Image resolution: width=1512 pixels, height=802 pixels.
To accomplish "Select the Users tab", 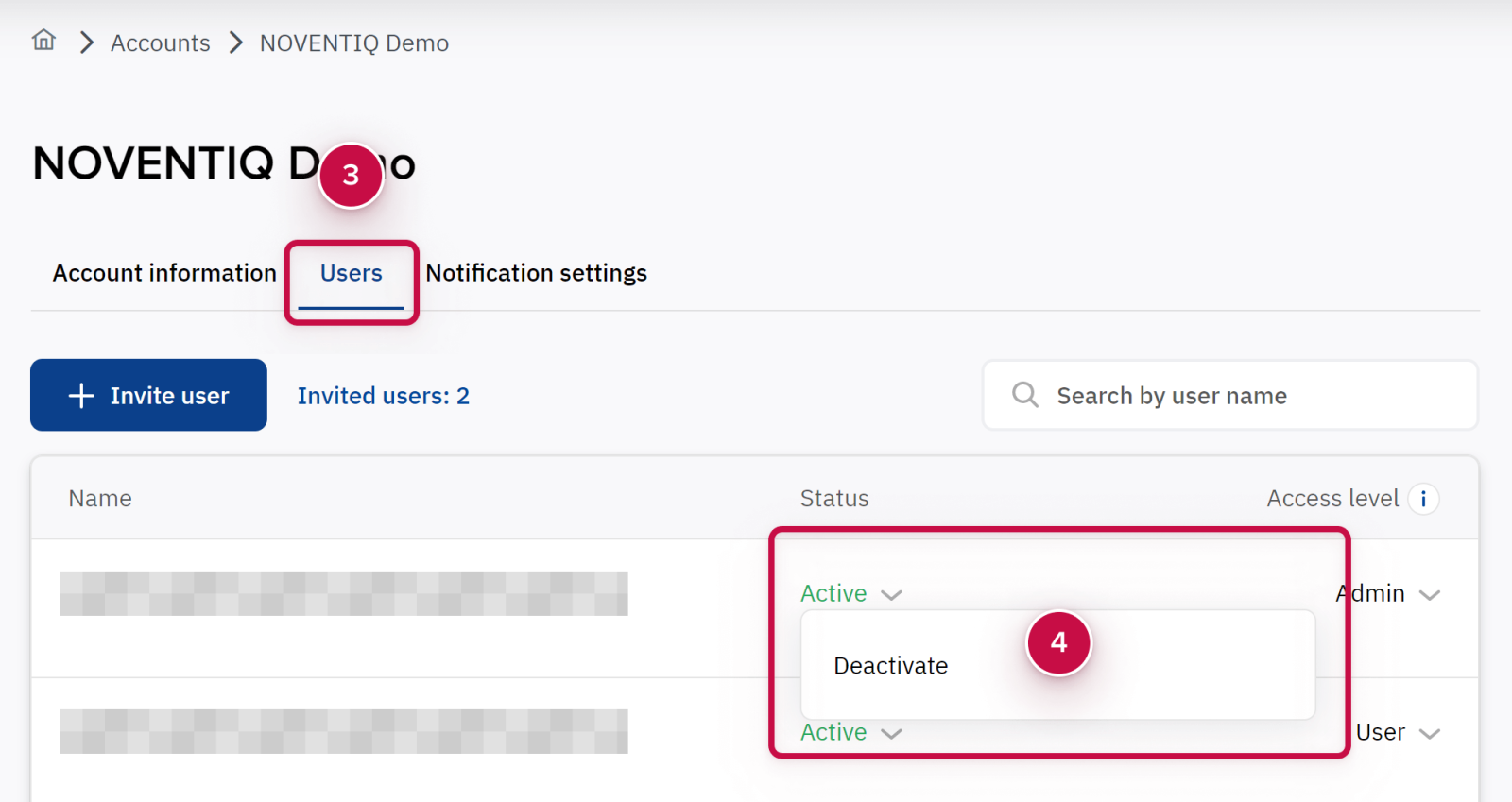I will coord(351,273).
